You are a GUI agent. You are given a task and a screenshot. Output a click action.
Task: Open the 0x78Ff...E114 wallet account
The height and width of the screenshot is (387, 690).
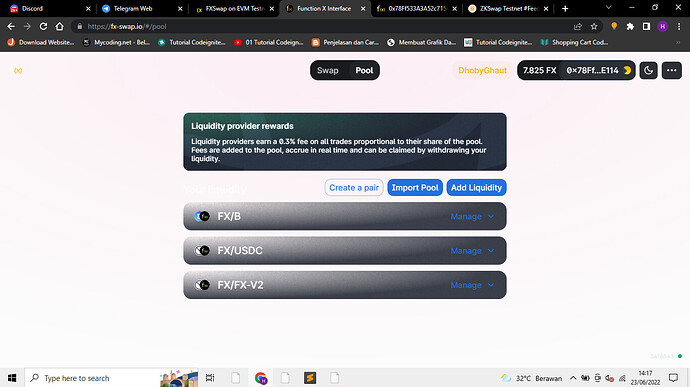pyautogui.click(x=598, y=70)
